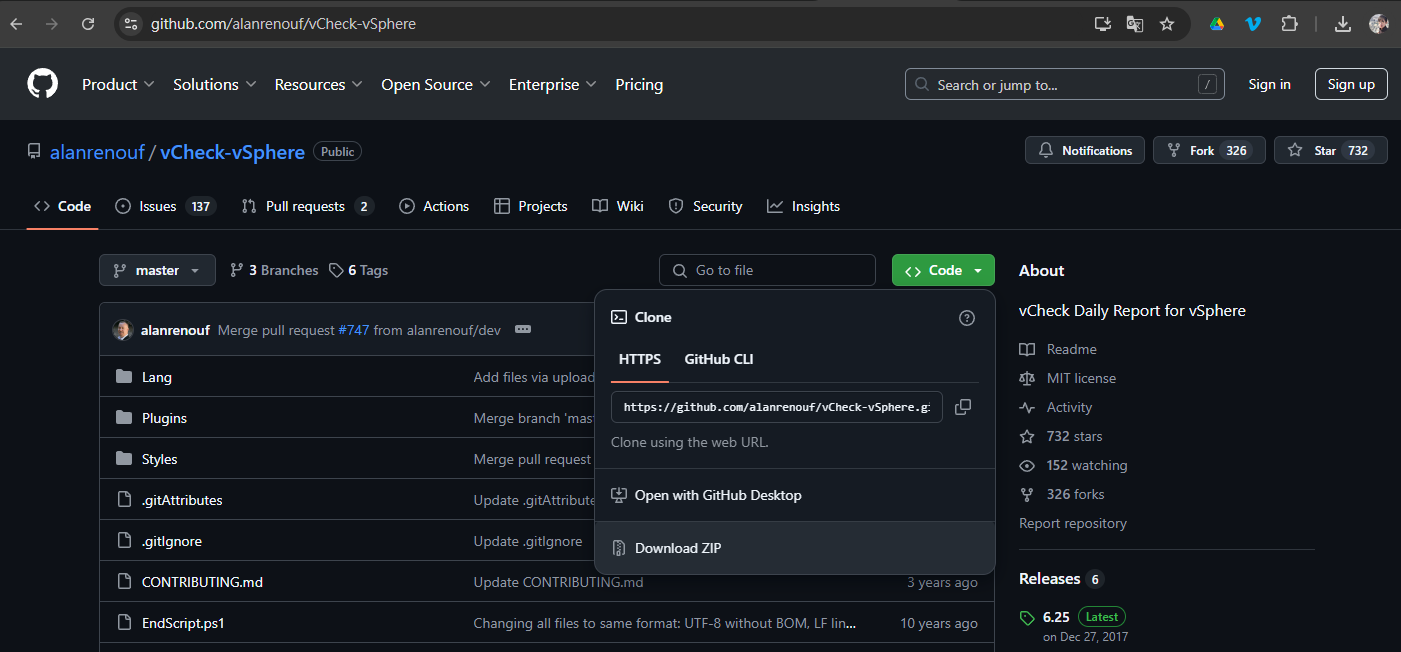Viewport: 1401px width, 652px height.
Task: Open the alanrenouf owner link
Action: (97, 152)
